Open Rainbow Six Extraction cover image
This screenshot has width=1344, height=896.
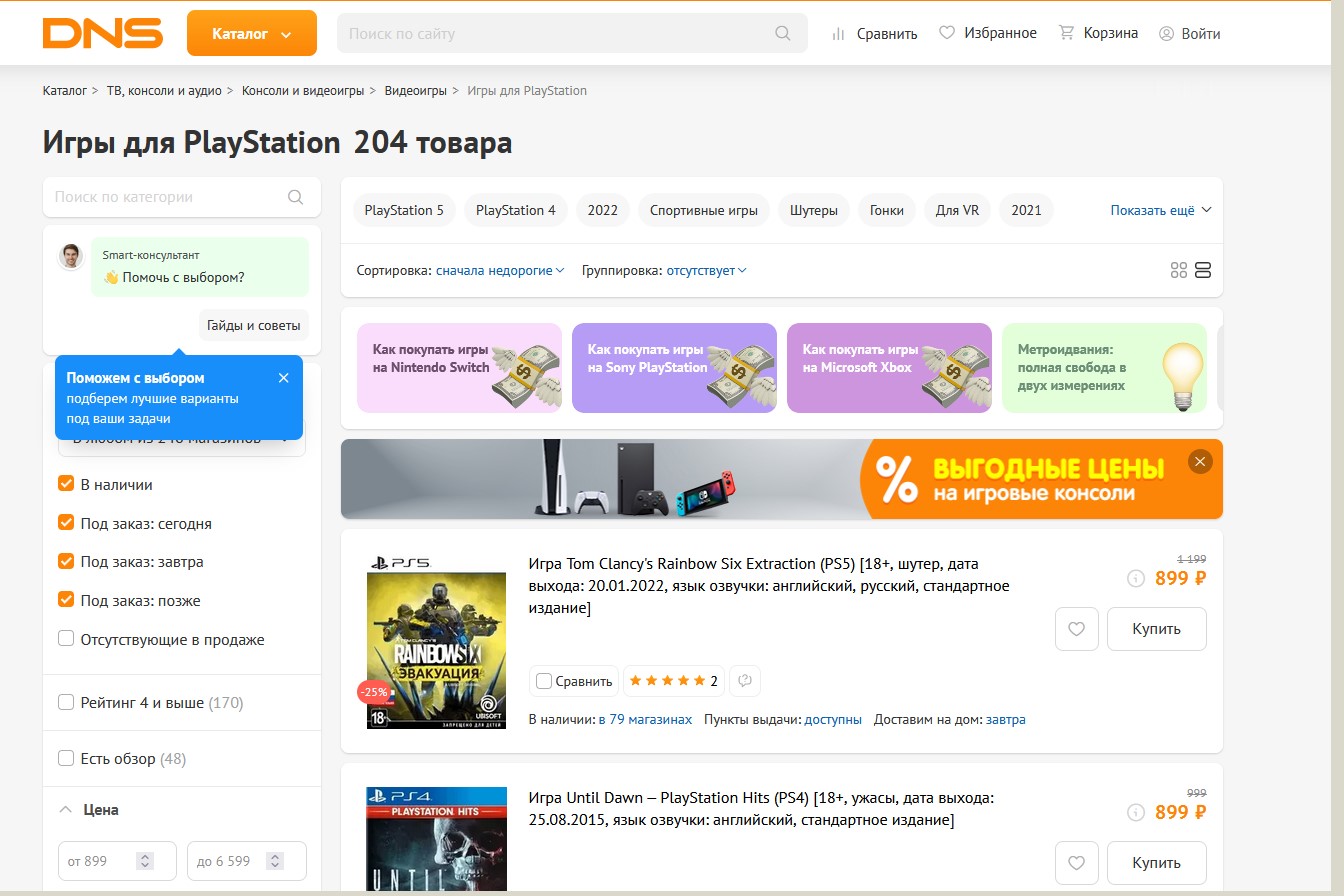436,640
